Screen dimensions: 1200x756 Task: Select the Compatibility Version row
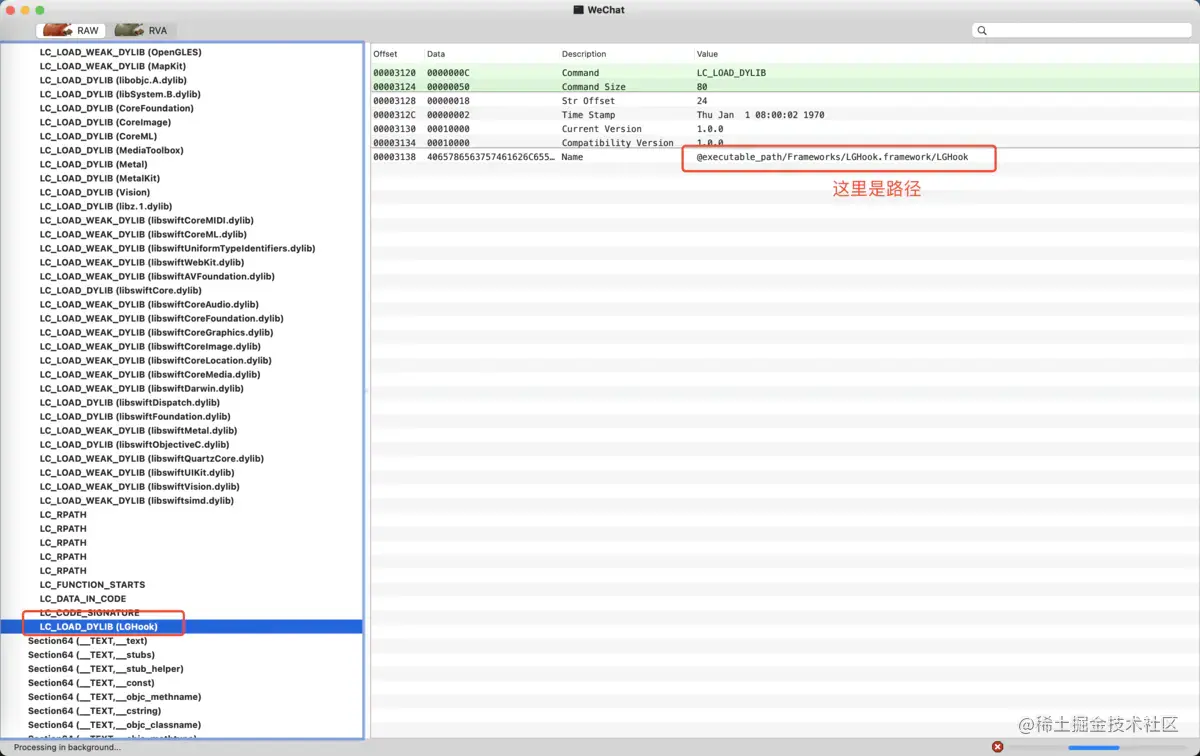(785, 142)
